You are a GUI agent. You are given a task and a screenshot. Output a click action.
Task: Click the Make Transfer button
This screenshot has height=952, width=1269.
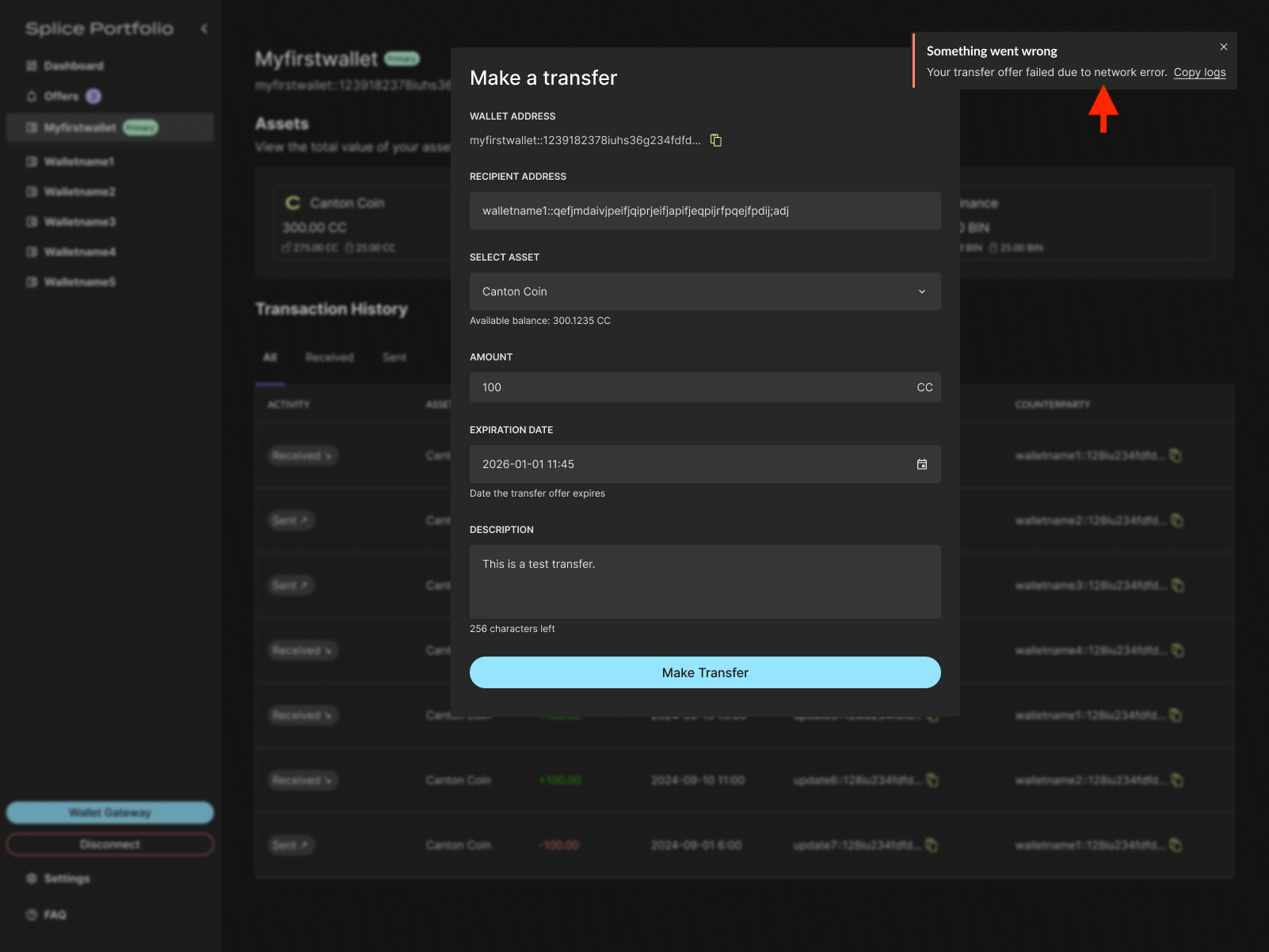[705, 672]
